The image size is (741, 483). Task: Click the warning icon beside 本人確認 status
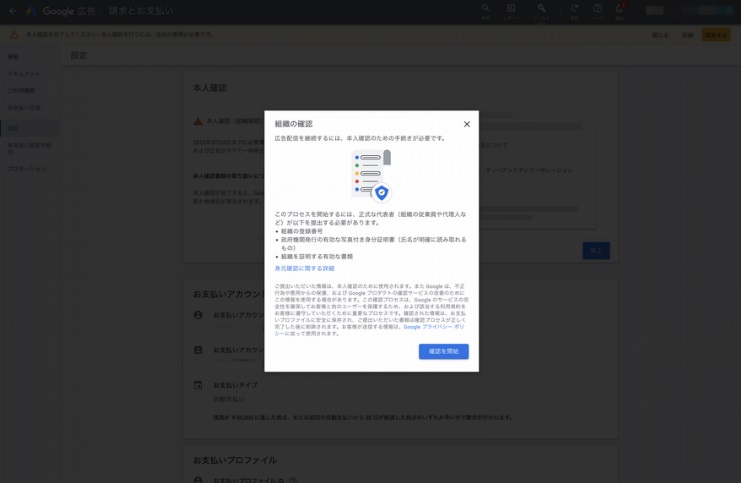198,121
